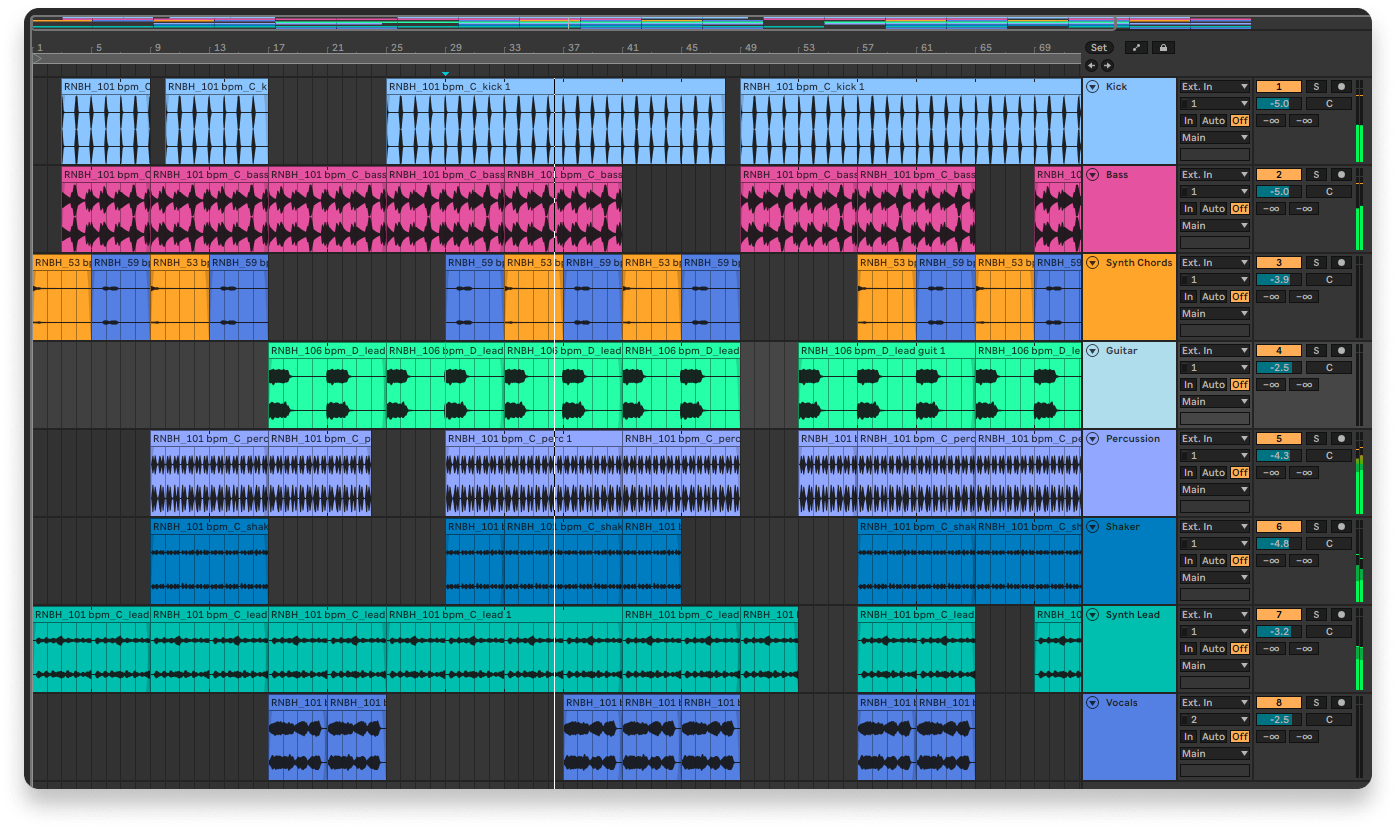Arm the Vocals track for recording

pos(1341,704)
